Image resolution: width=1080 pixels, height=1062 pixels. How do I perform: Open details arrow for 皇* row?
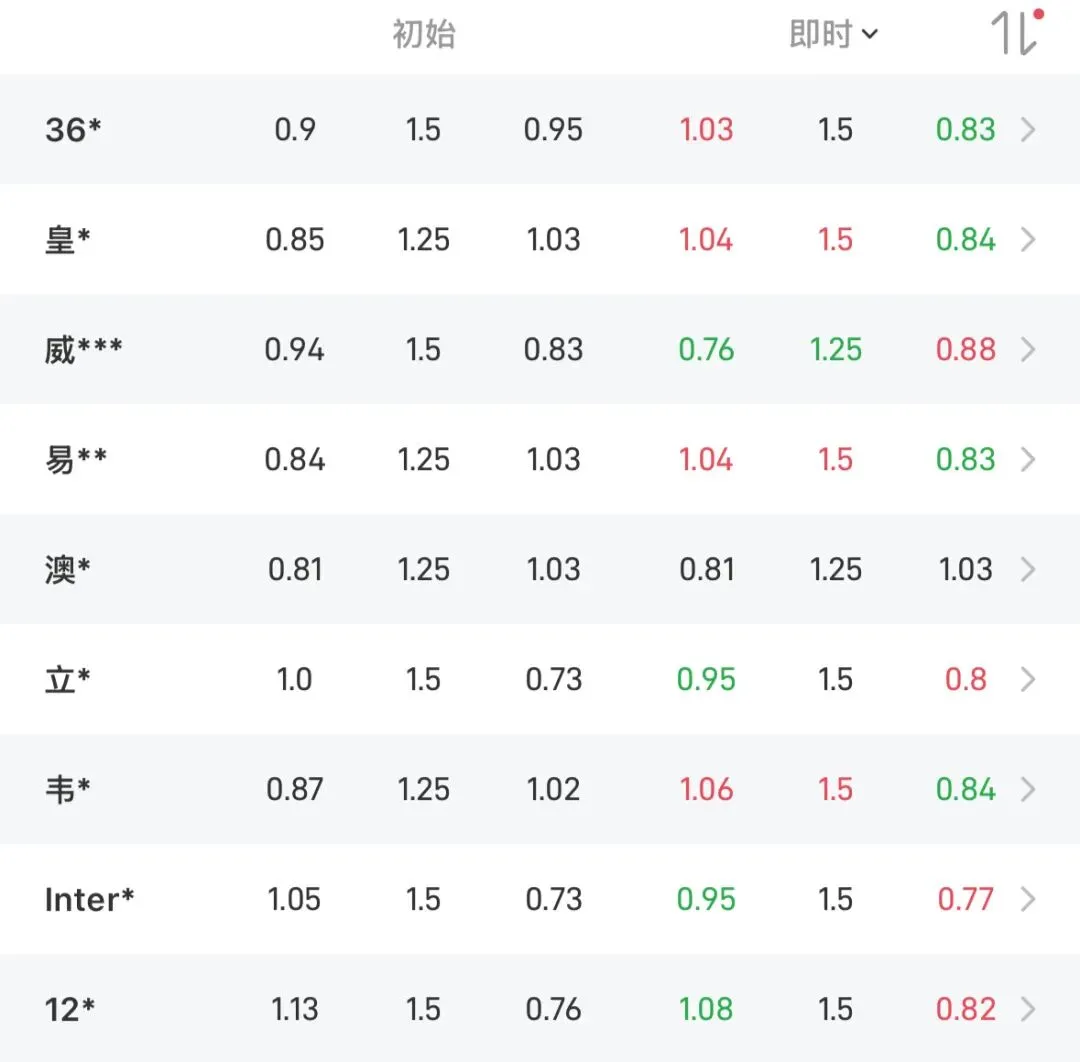[x=1028, y=240]
